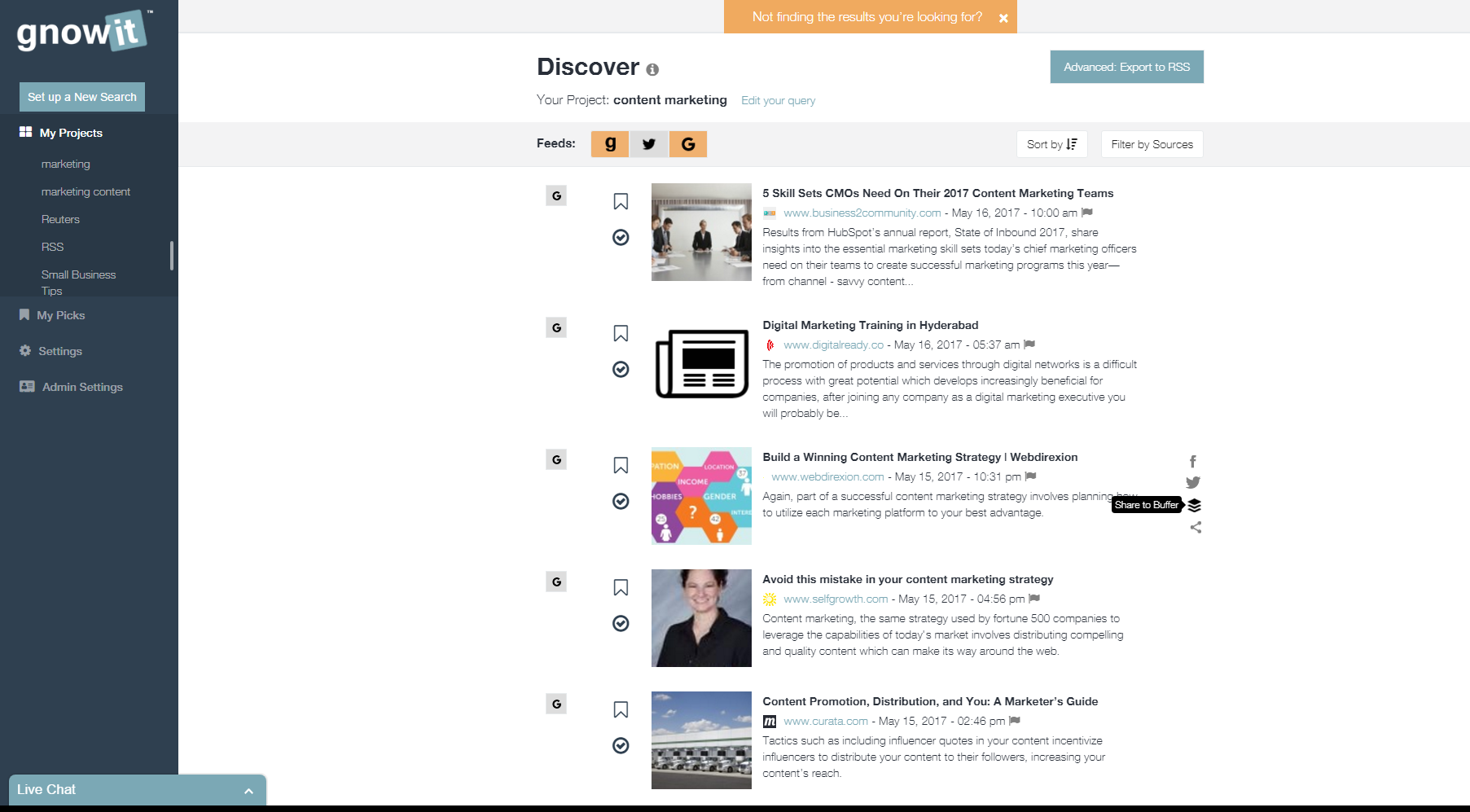Open '5 Skill Sets CMOs Need' article title
This screenshot has height=812, width=1470.
pyautogui.click(x=937, y=193)
